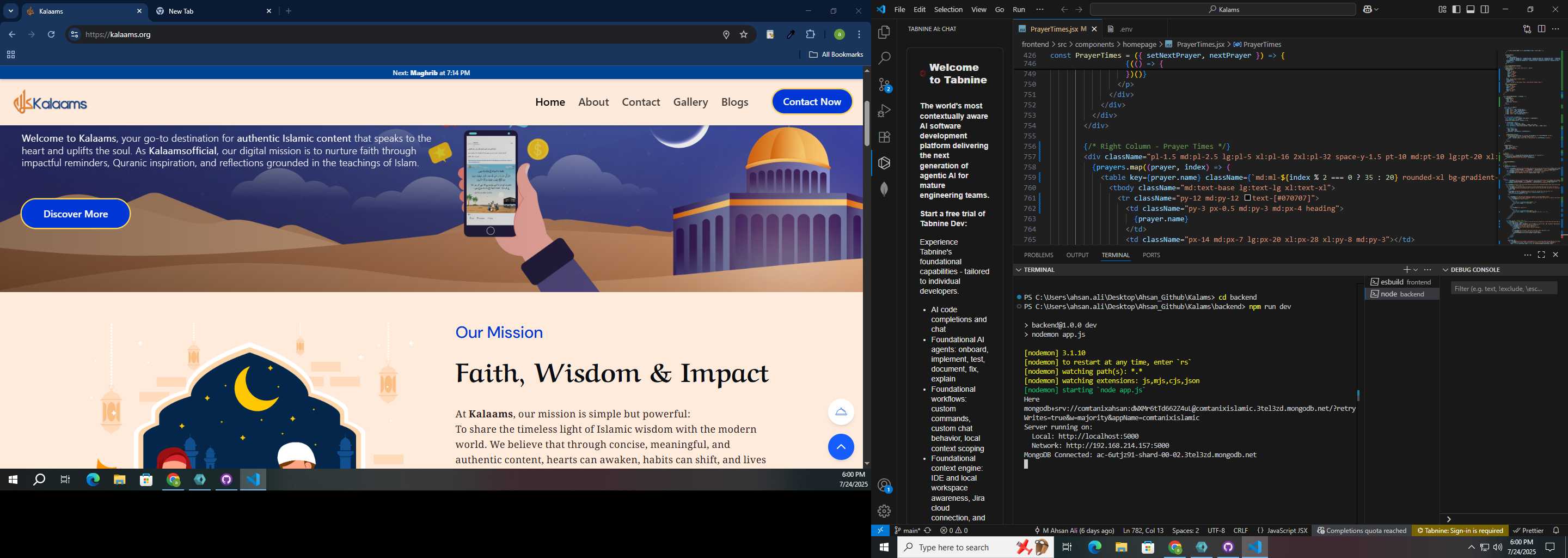Screen dimensions: 1568x558
Task: Open the Accounts icon in VS Code
Action: [x=884, y=486]
